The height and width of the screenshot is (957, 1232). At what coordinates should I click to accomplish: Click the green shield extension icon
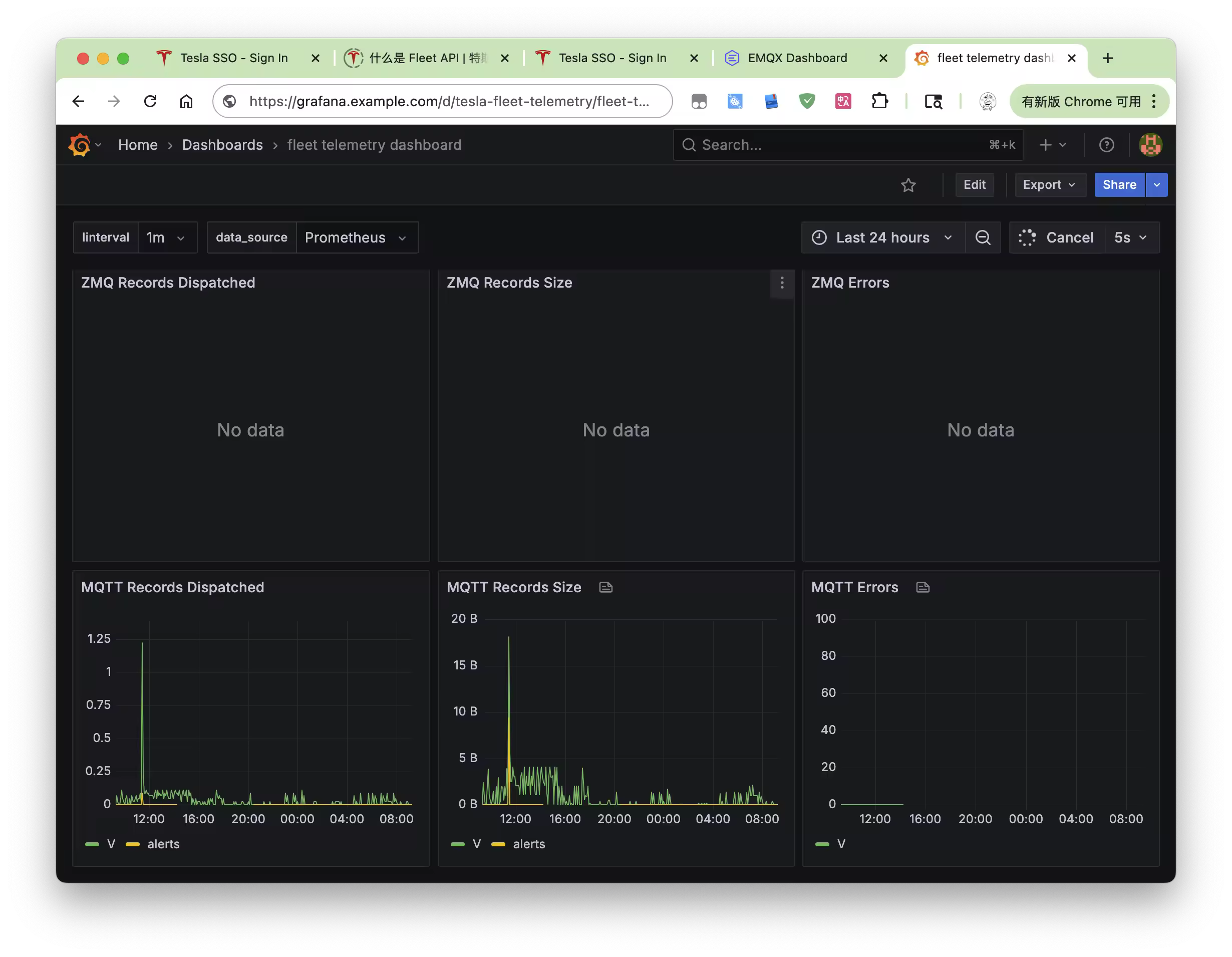click(807, 102)
